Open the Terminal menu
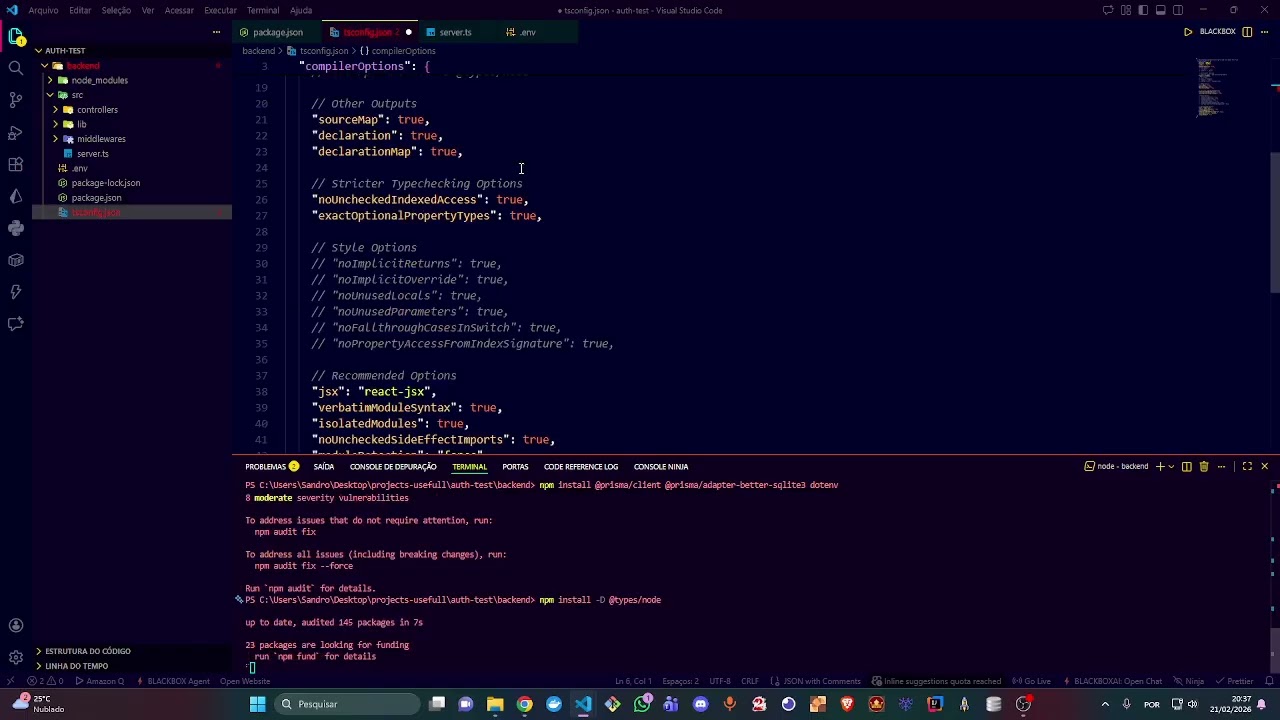 coord(263,10)
